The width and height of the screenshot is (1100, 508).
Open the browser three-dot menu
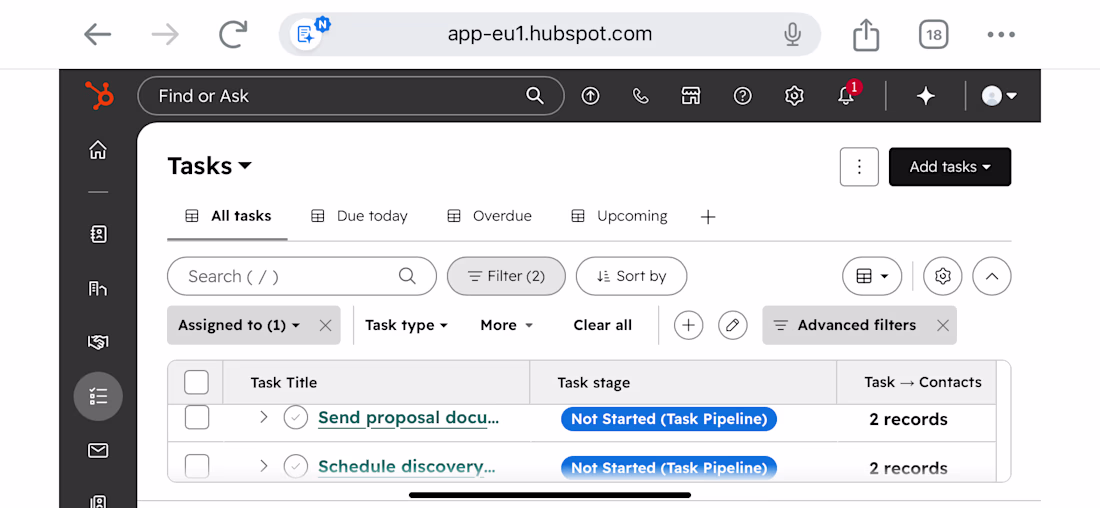(1001, 34)
